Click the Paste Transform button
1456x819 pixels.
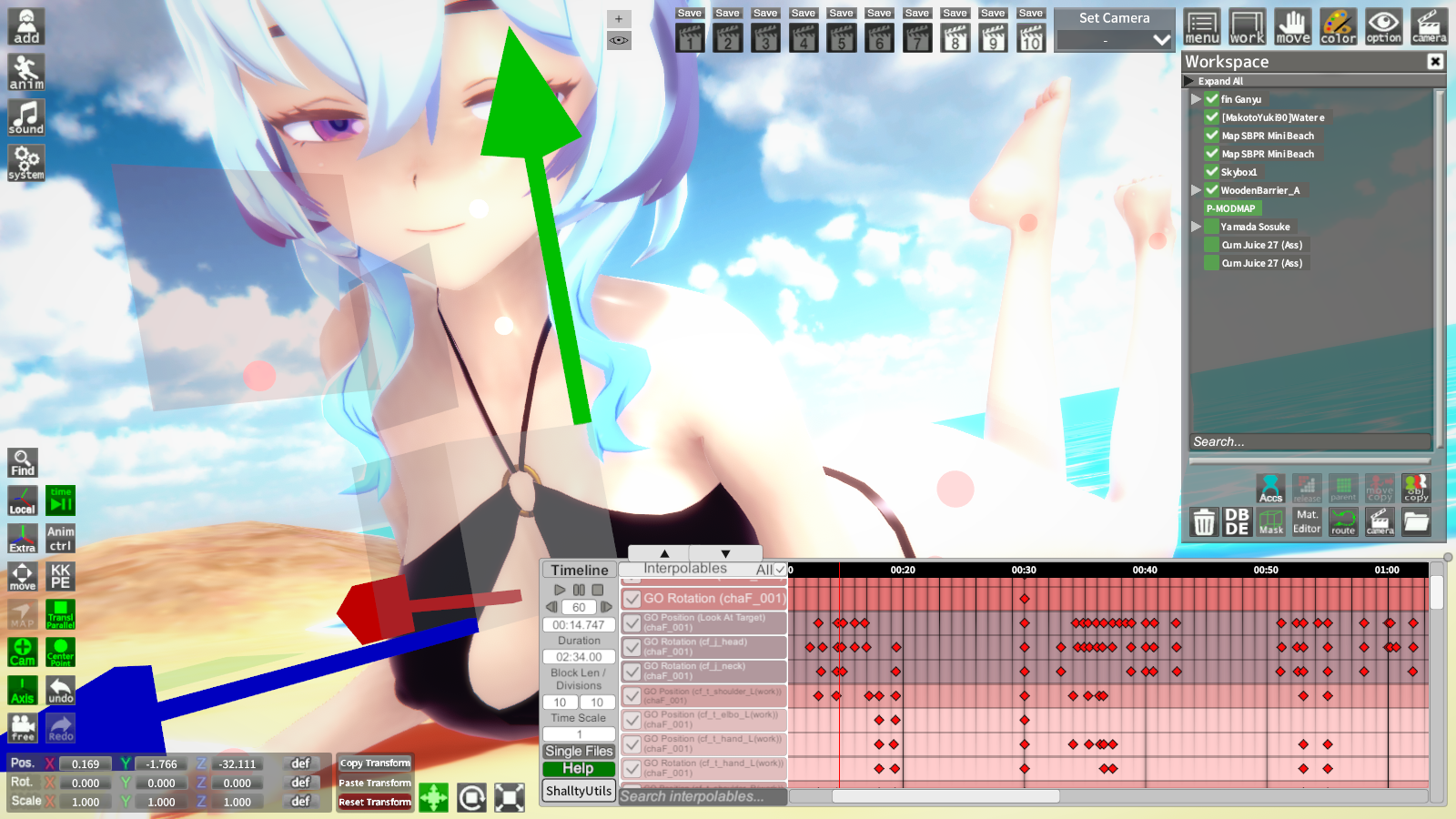[x=375, y=783]
